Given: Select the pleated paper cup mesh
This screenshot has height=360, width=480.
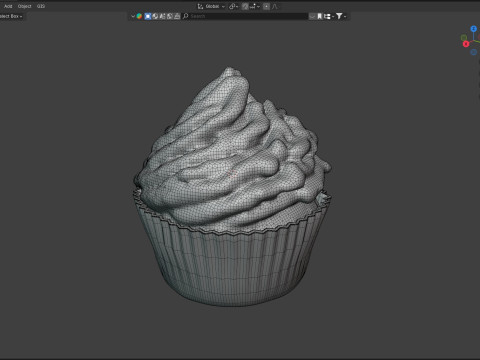Looking at the screenshot, I should (233, 267).
